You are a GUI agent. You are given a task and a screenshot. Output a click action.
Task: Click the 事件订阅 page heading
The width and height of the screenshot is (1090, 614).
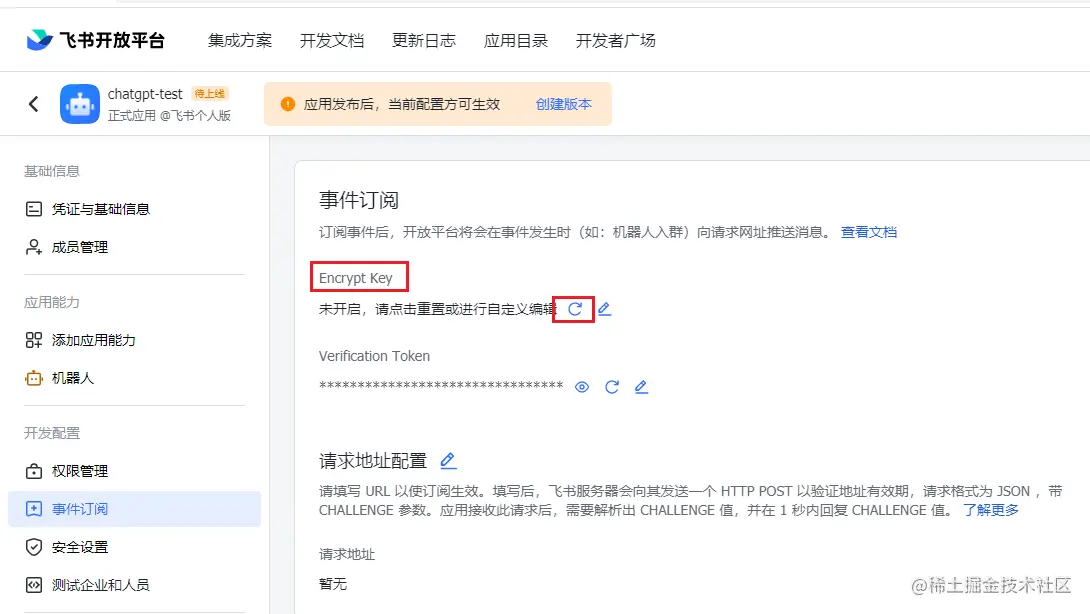pyautogui.click(x=359, y=200)
